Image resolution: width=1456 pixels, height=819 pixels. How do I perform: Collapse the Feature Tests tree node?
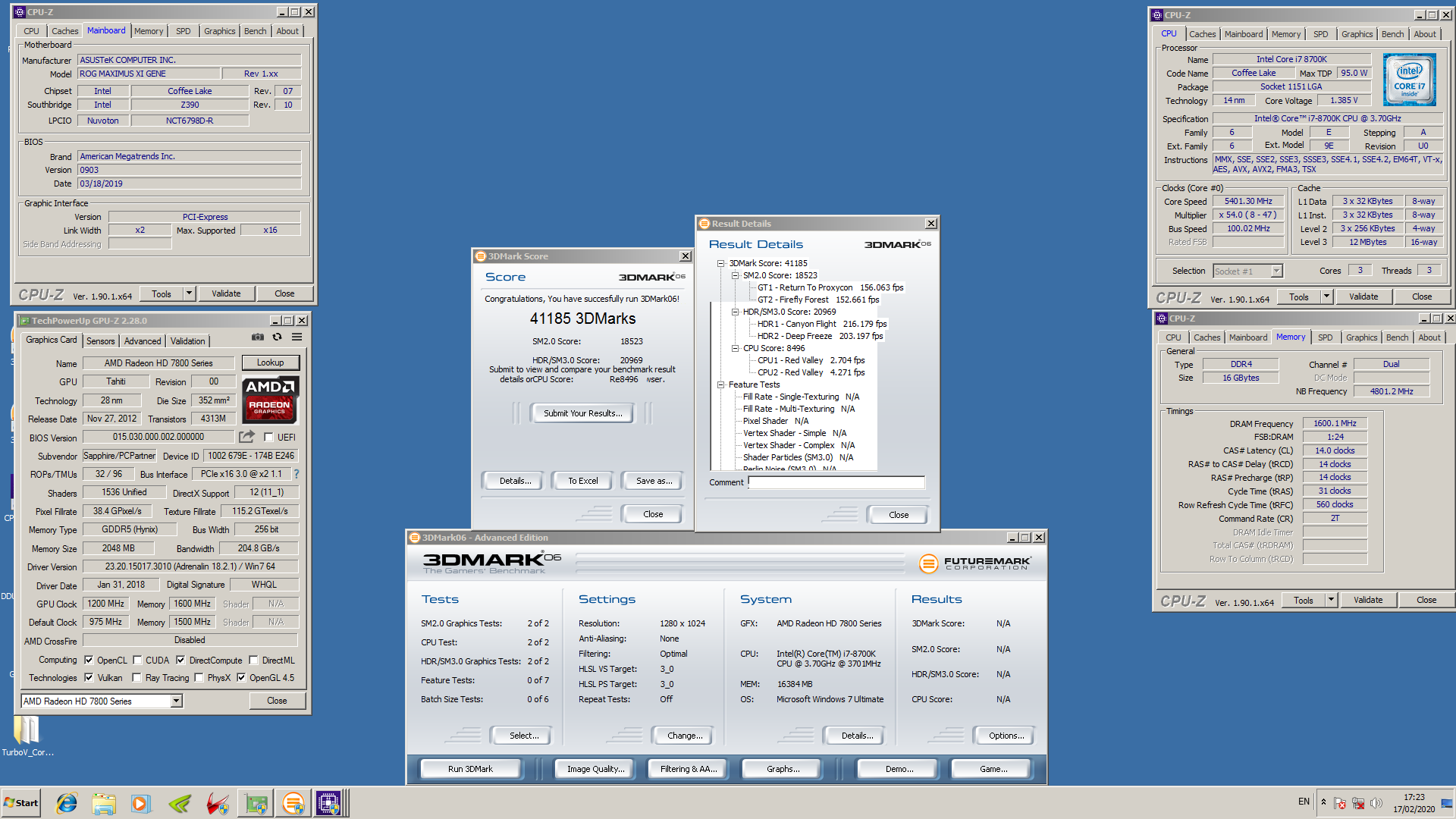720,384
